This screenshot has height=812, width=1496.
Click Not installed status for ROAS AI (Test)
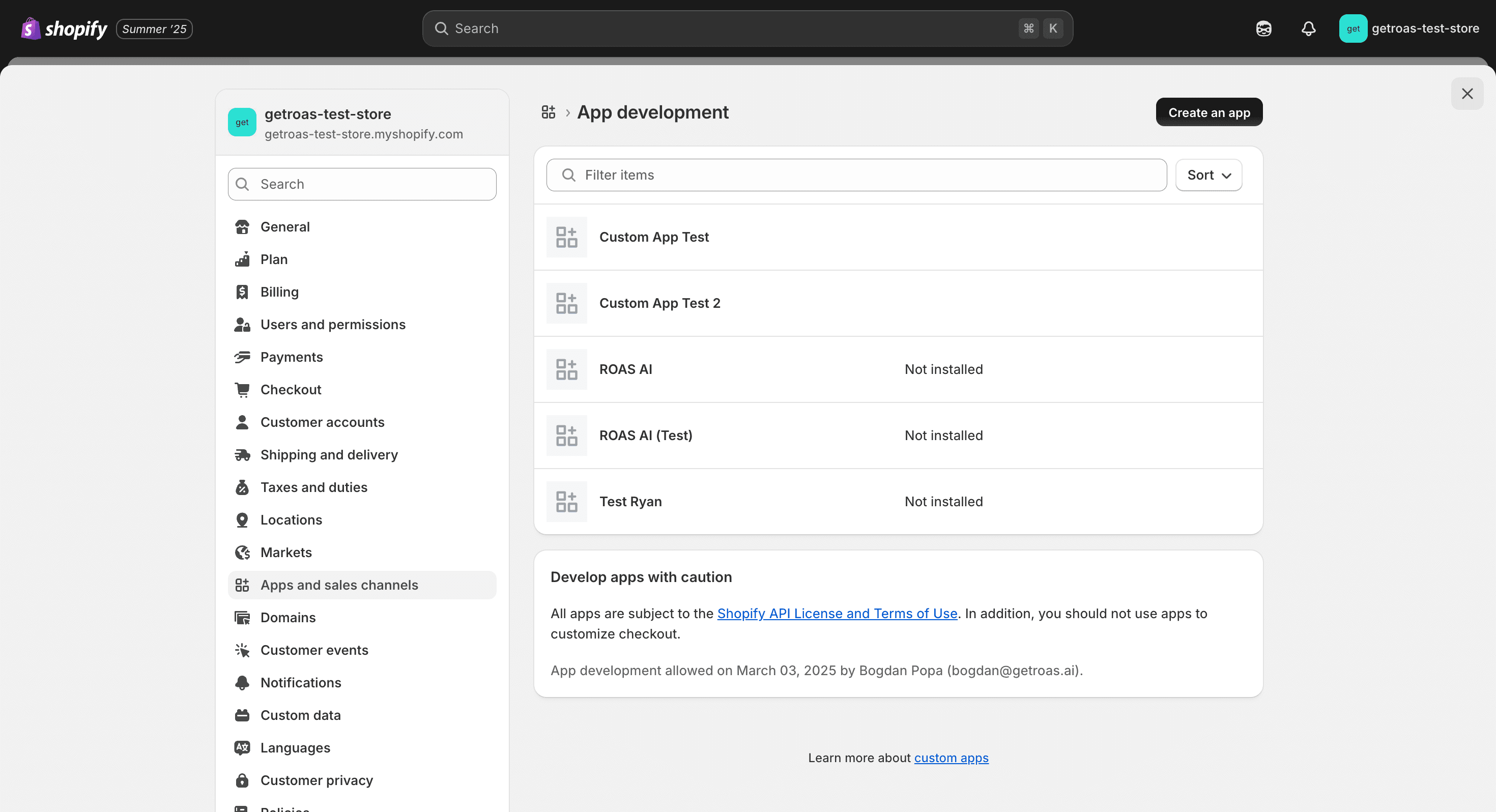tap(944, 436)
